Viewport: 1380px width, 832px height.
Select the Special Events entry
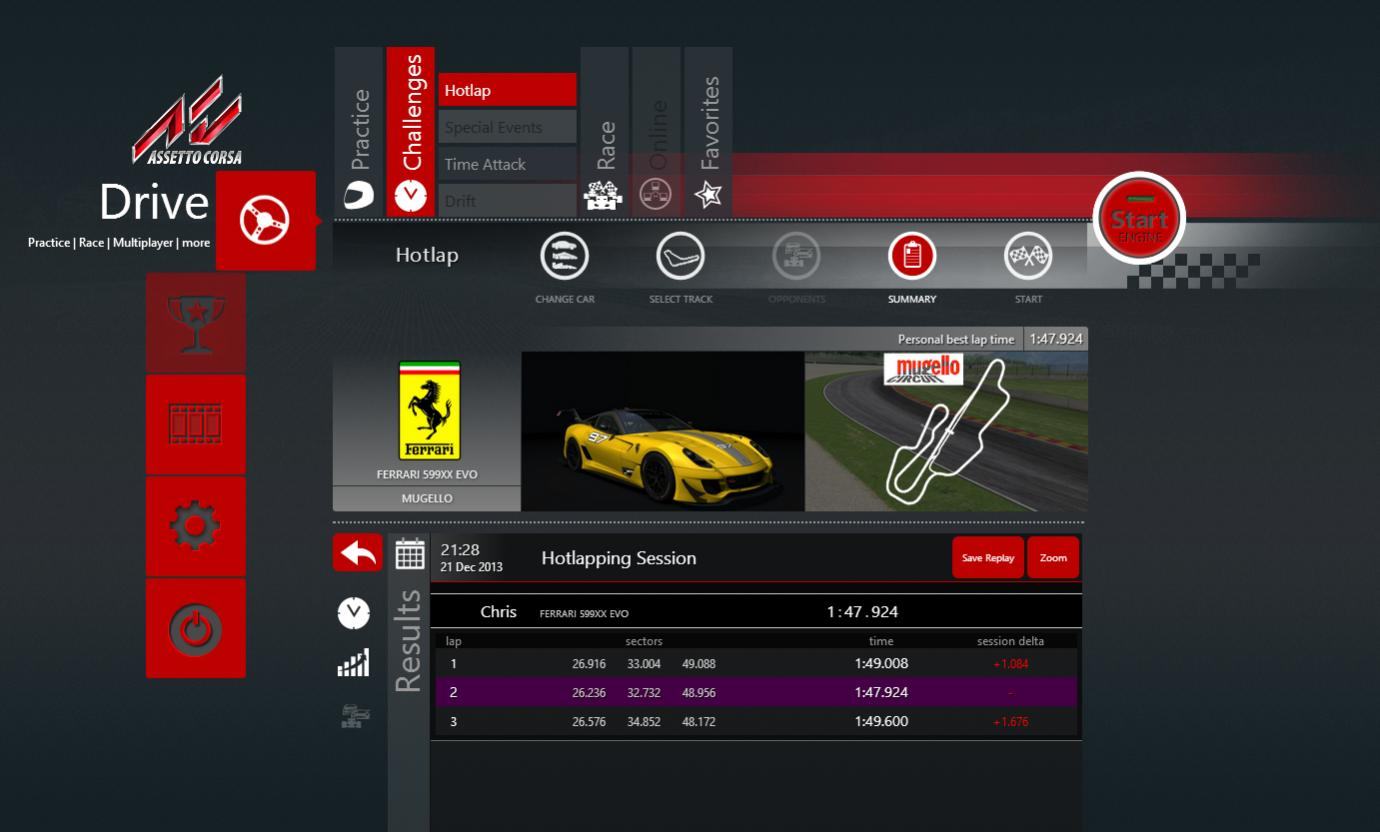507,127
